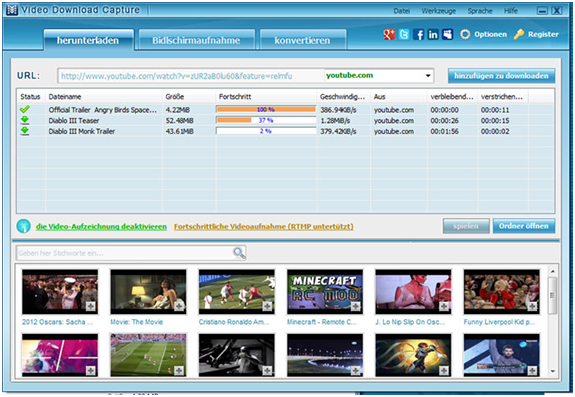Click scrollbar up arrow of thumbnail panel
Image resolution: width=575 pixels, height=397 pixels.
click(x=552, y=271)
